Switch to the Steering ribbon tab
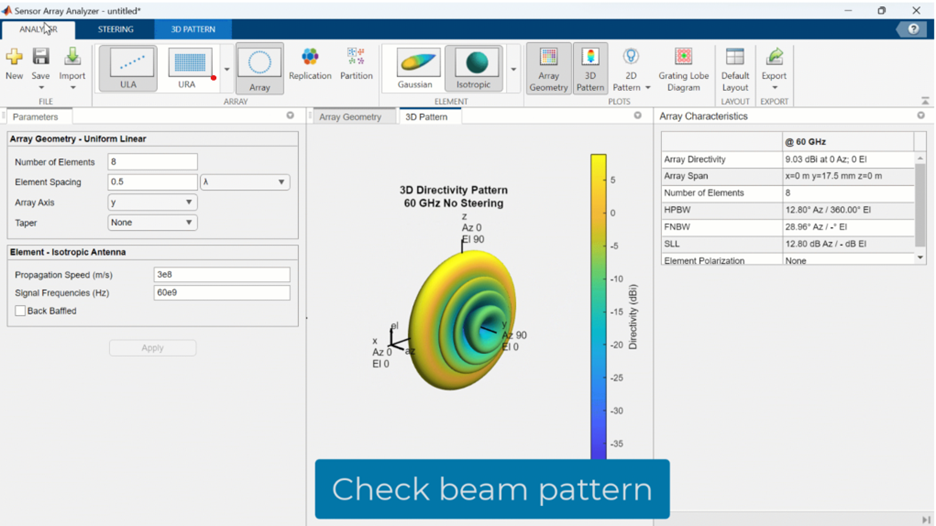936x526 pixels. 116,29
